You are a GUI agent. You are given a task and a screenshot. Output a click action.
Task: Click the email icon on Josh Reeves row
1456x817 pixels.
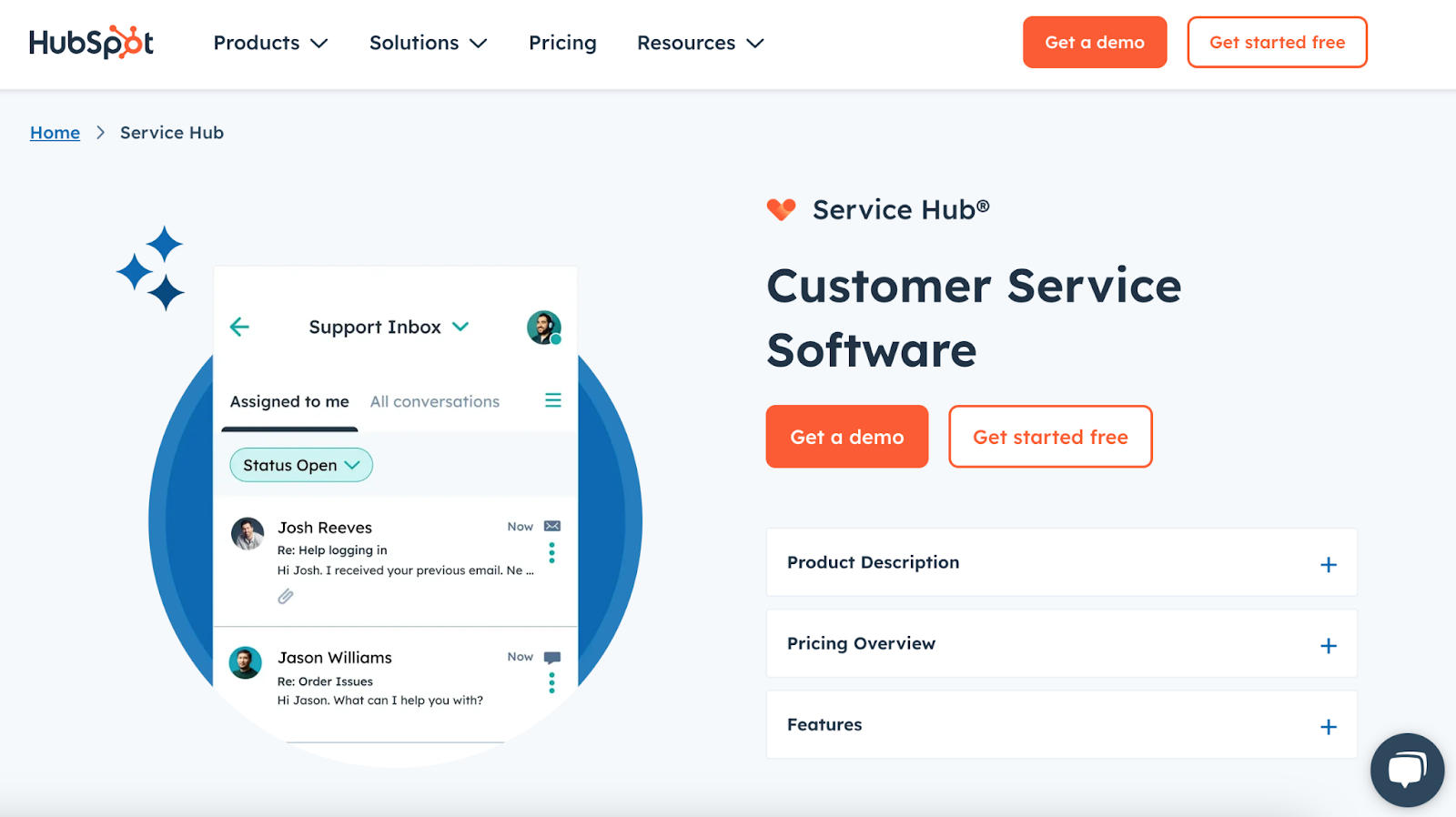click(552, 526)
